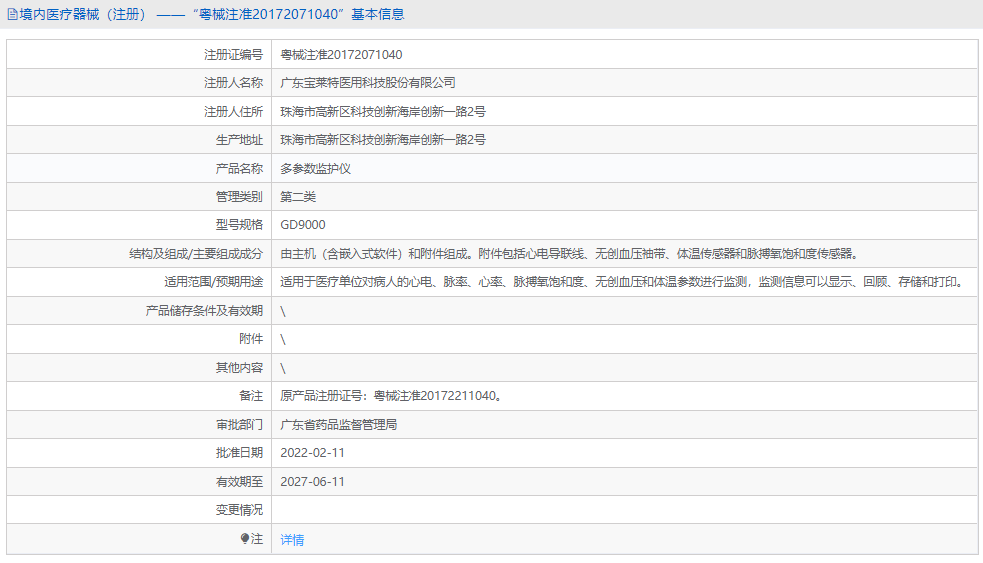Viewport: 983px width, 563px height.
Task: Click expiry date 2027-06-11
Action: click(x=312, y=481)
